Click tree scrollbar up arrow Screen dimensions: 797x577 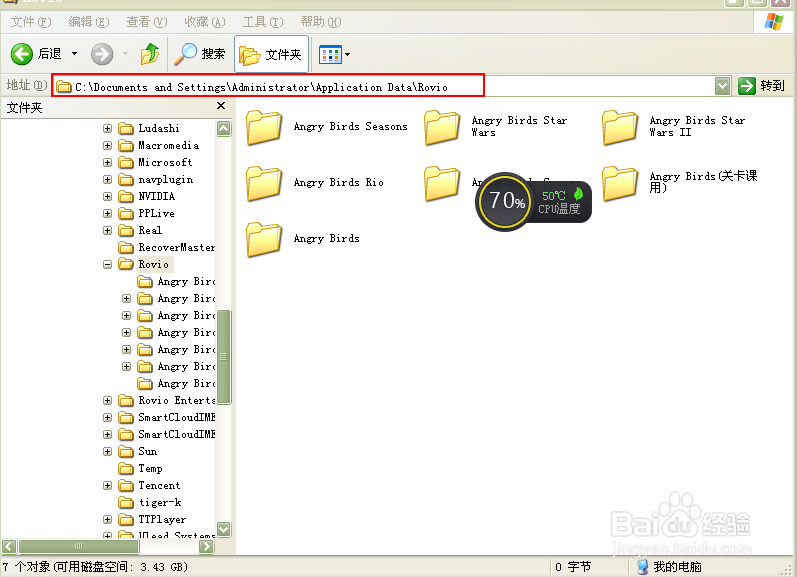click(224, 128)
